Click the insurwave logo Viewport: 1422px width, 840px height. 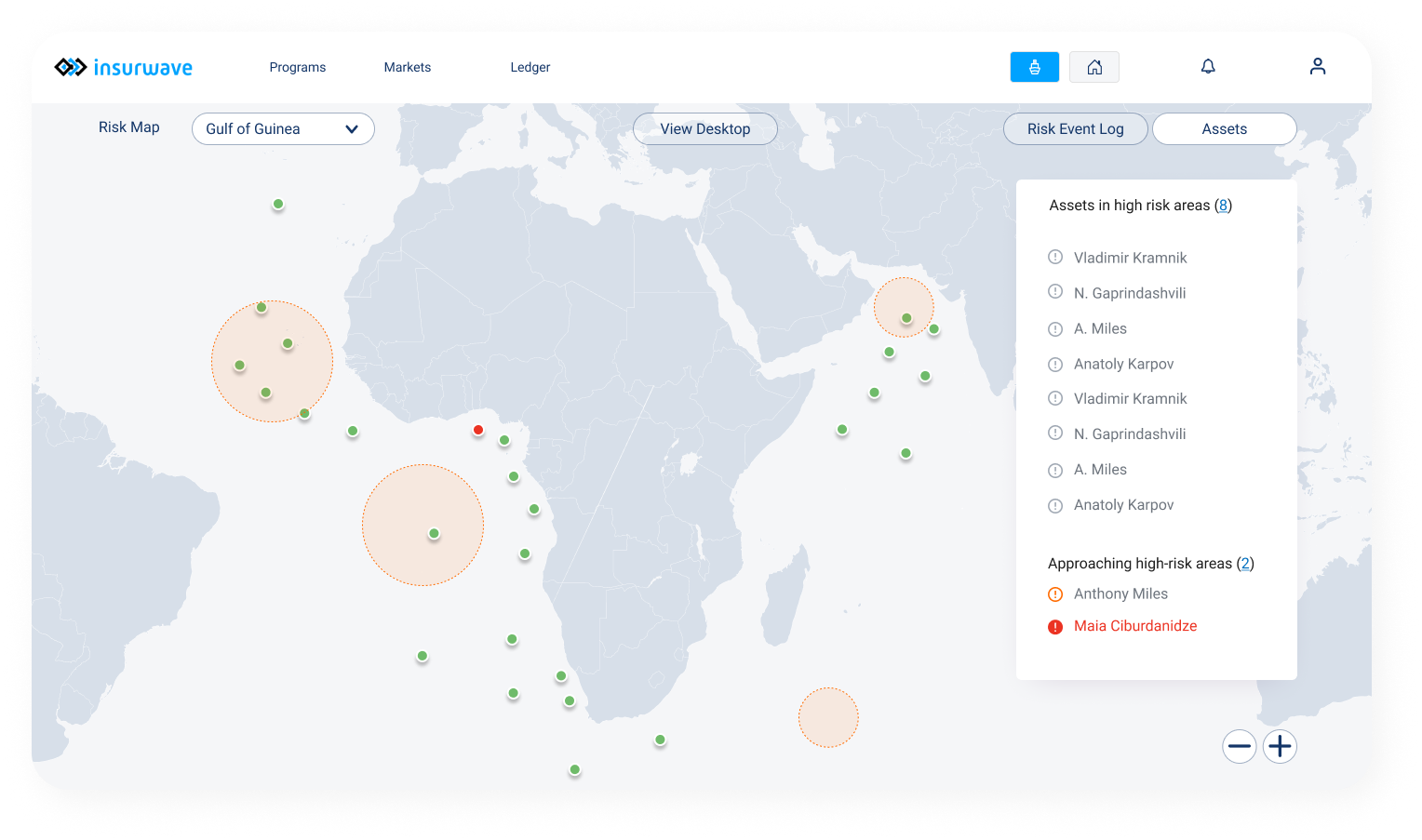[124, 67]
